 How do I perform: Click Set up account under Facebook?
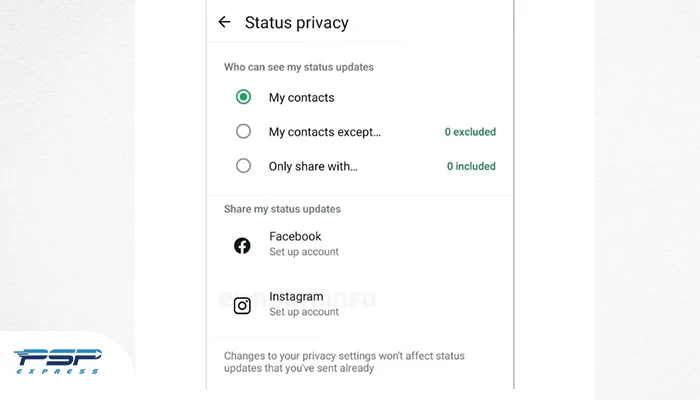(x=304, y=252)
